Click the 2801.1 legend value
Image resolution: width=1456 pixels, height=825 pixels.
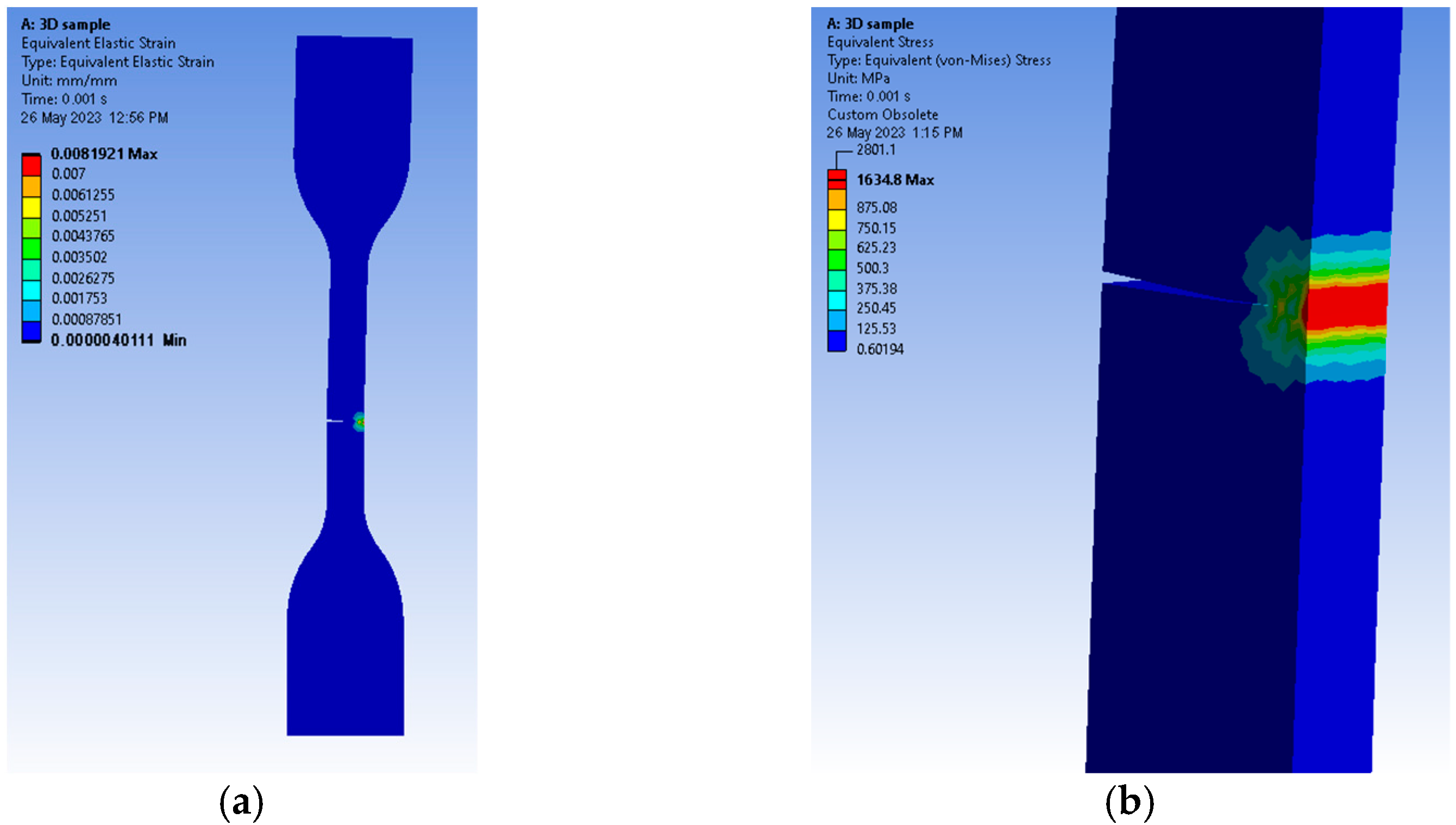click(876, 149)
